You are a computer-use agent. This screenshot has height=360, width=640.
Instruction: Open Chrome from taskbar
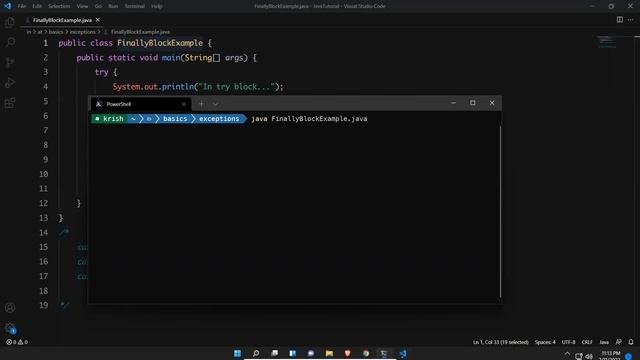click(x=366, y=353)
